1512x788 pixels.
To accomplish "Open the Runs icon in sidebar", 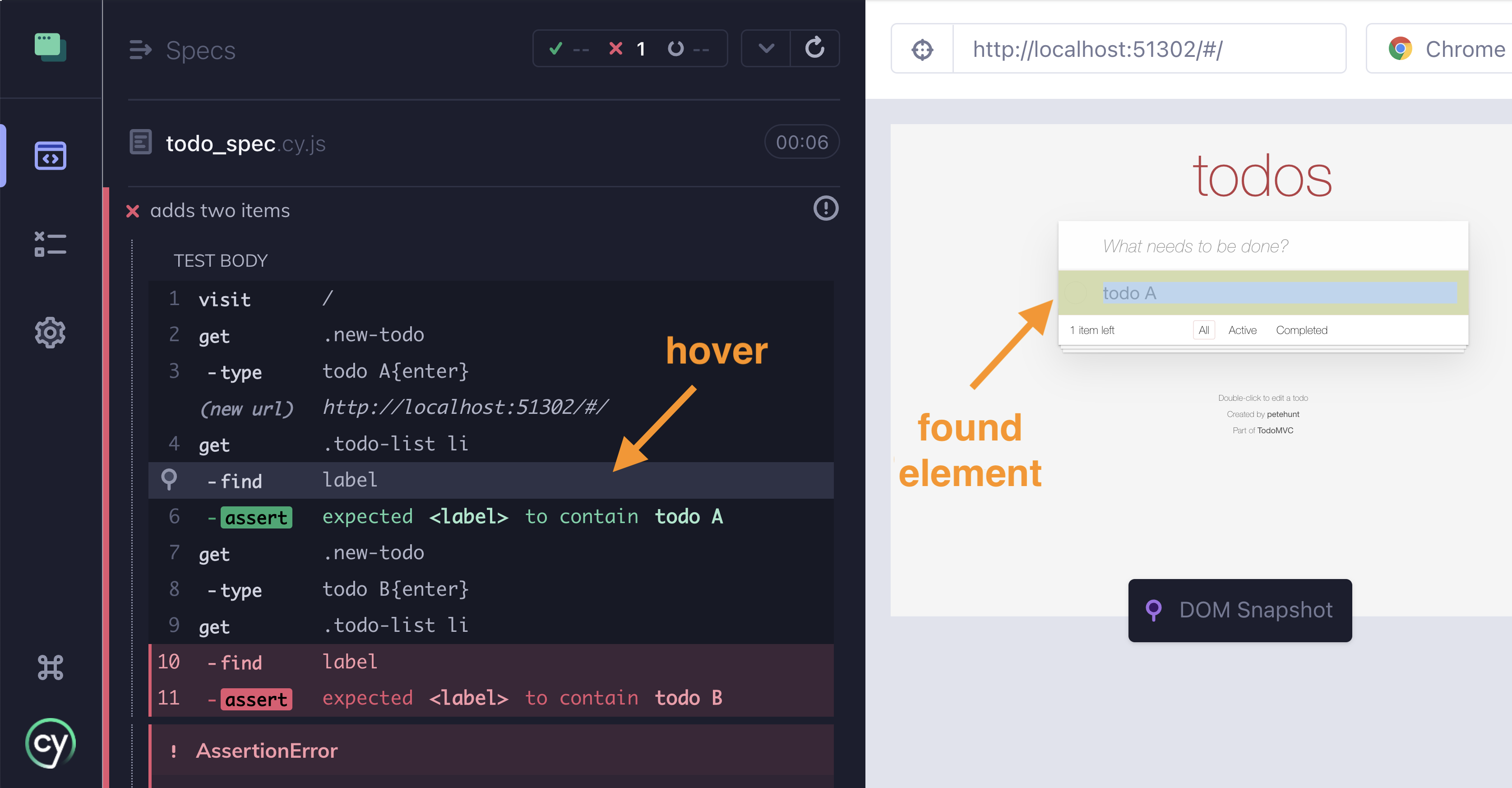I will click(x=50, y=244).
